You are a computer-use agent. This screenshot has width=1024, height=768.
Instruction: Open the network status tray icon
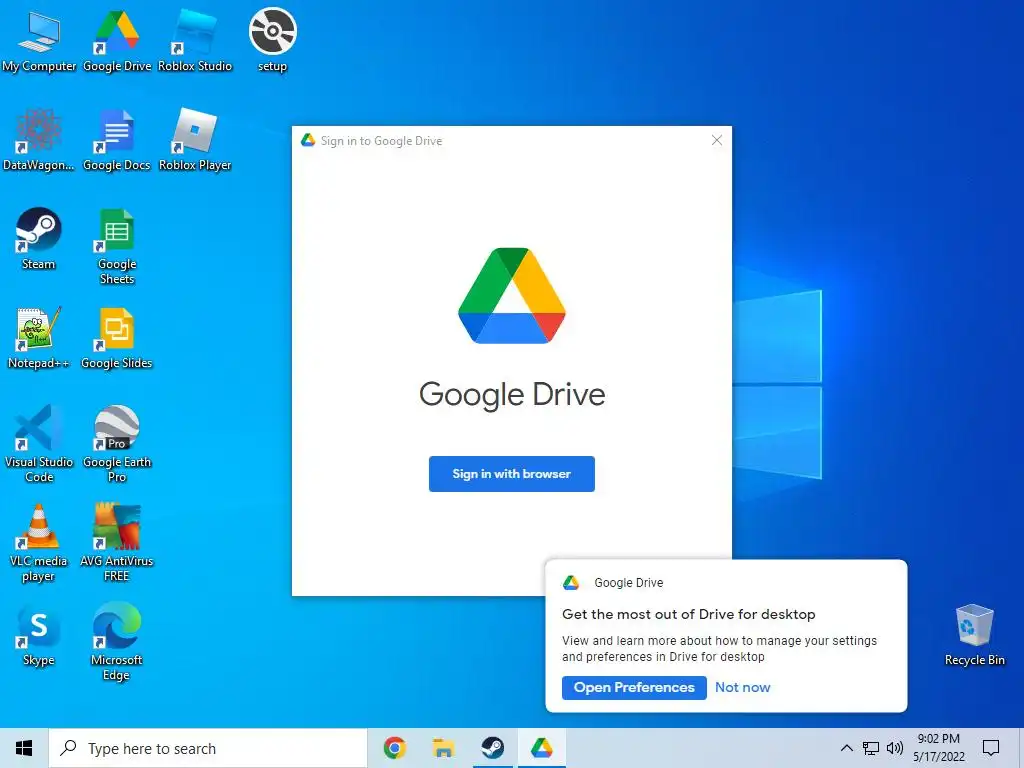pyautogui.click(x=871, y=748)
